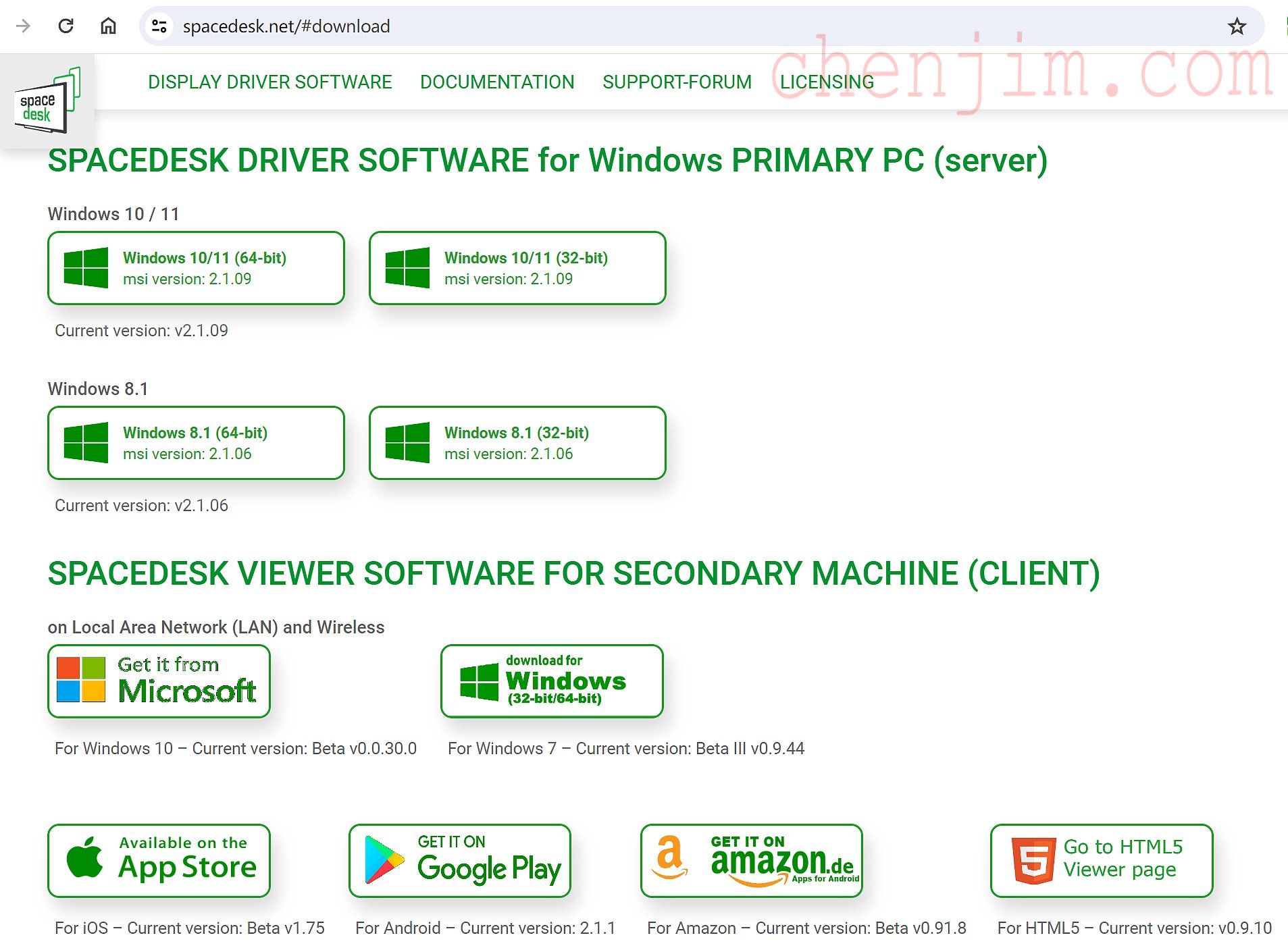Screen dimensions: 1288x952
Task: Open the LICENSING menu item
Action: click(827, 82)
